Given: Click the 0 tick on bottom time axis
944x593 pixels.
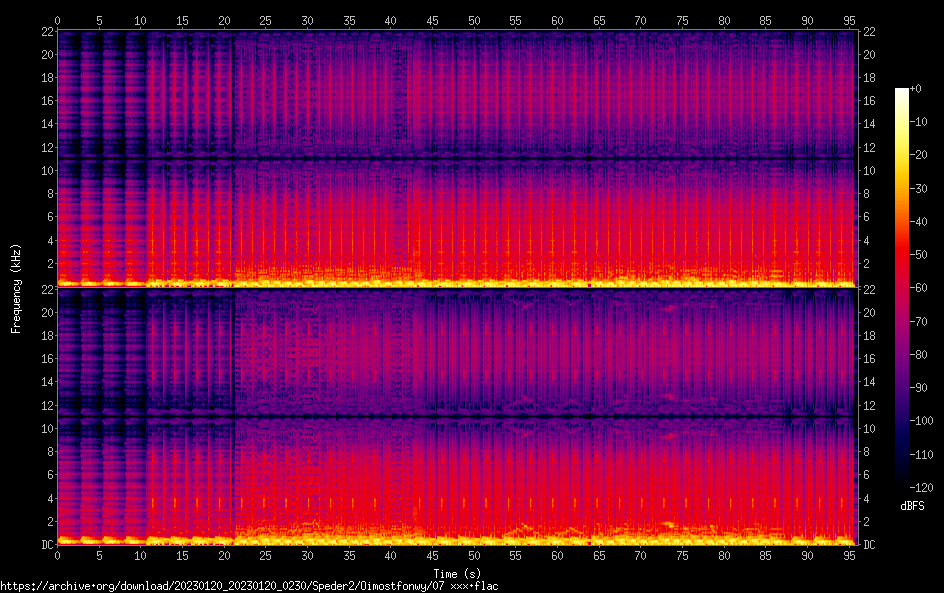Looking at the screenshot, I should coord(58,555).
